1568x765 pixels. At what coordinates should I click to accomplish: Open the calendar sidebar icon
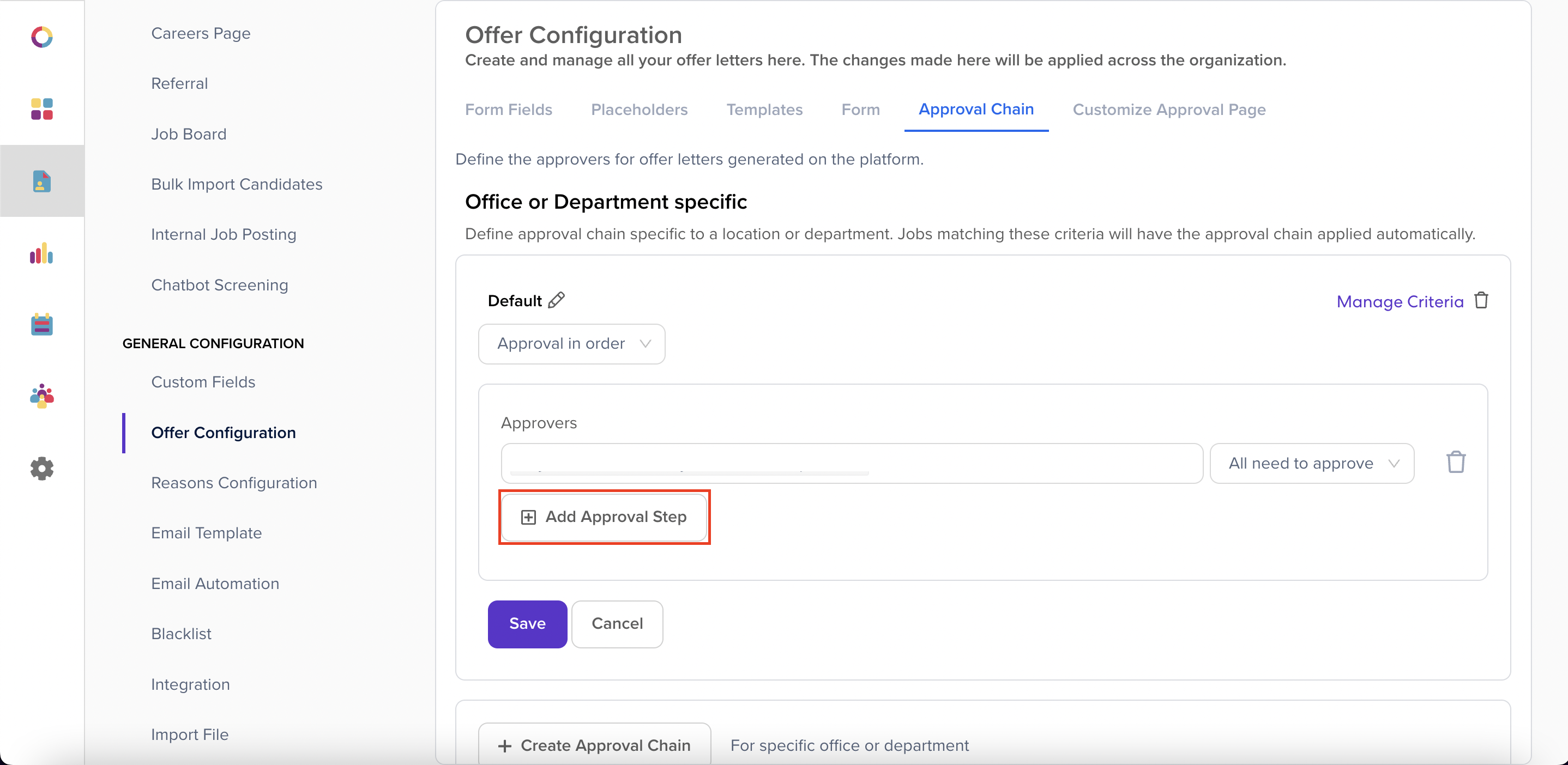point(42,325)
